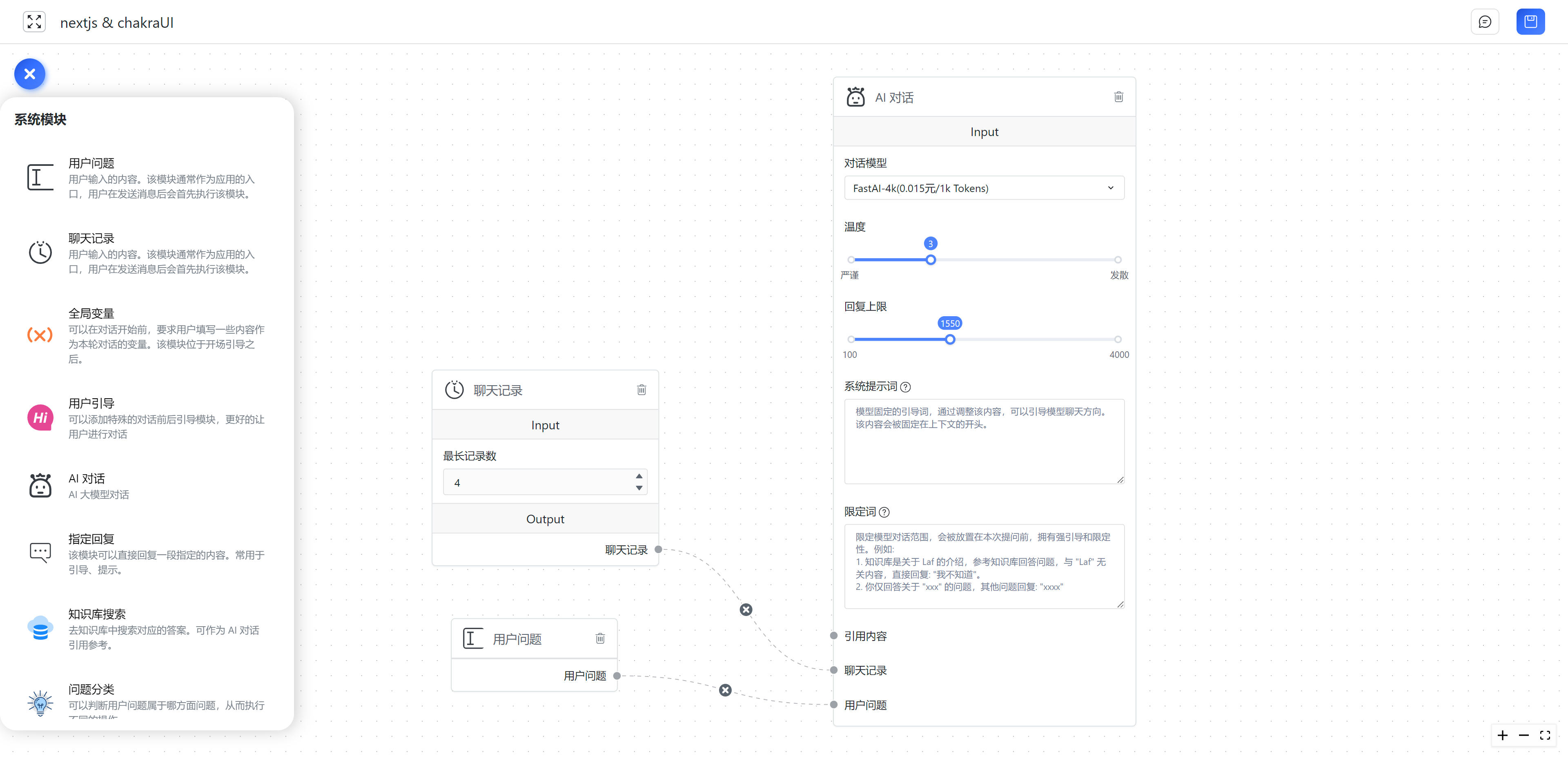1568x759 pixels.
Task: Remove the 用户问题 connection edge
Action: (725, 690)
